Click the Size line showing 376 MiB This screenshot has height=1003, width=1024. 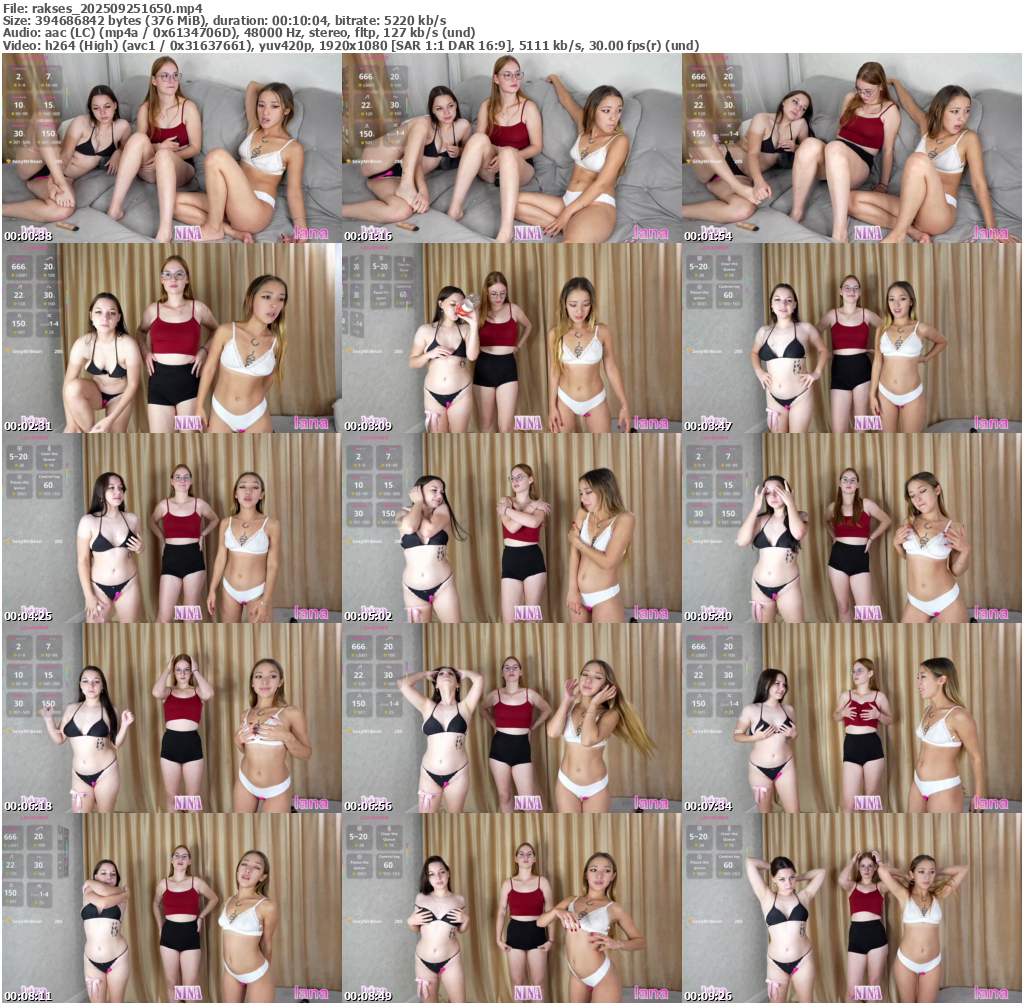[x=225, y=20]
